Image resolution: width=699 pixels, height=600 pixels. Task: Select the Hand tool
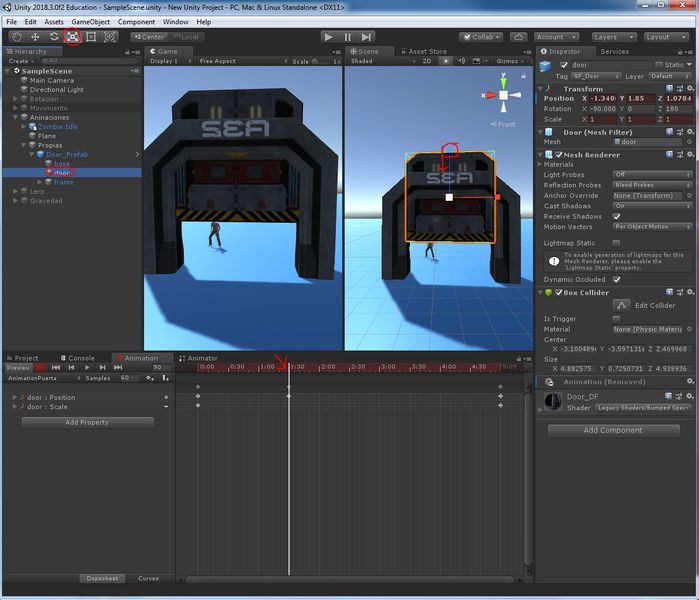click(16, 37)
